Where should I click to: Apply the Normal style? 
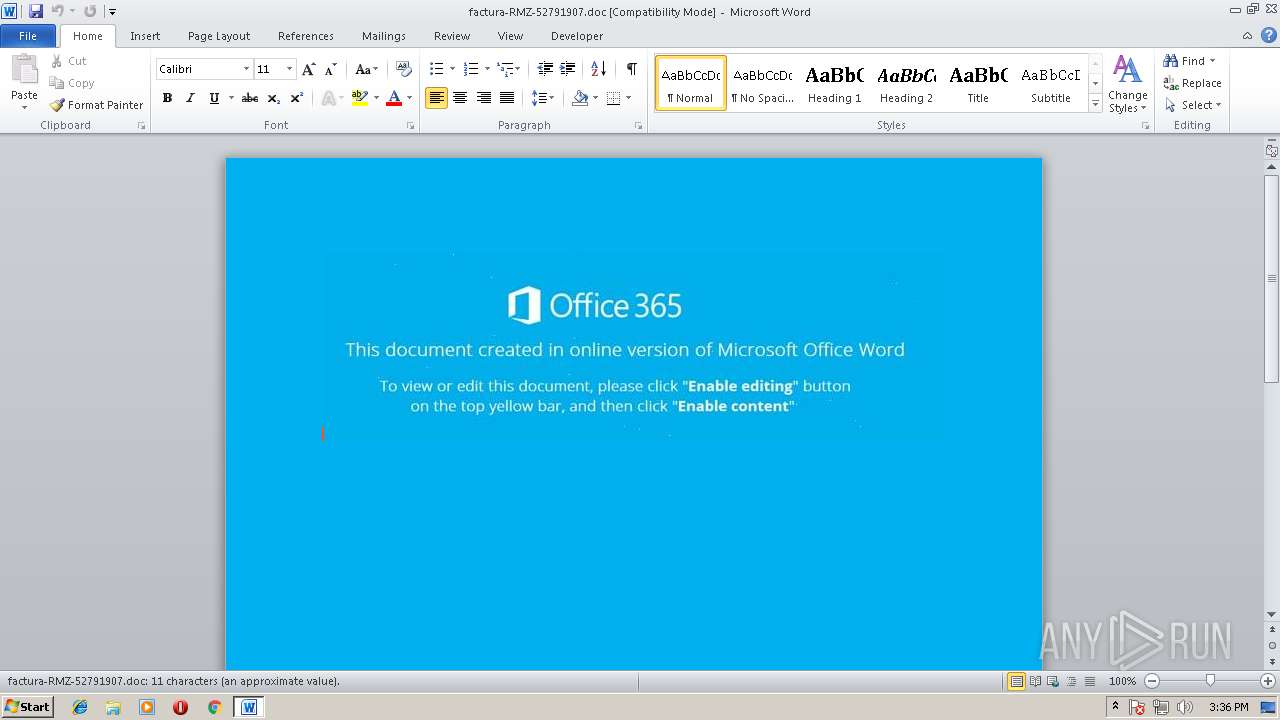[690, 83]
